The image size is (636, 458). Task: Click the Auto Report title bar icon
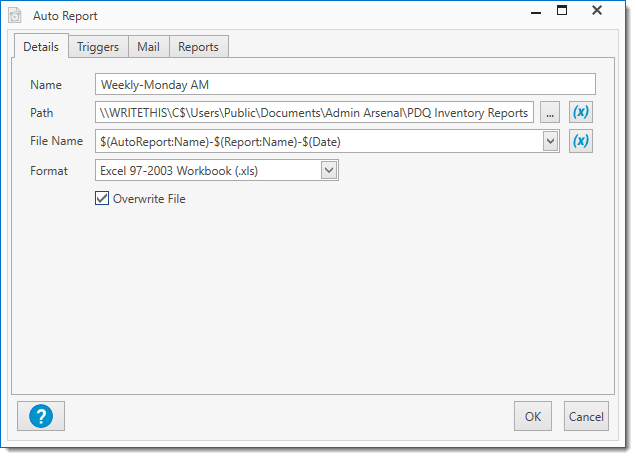(x=15, y=16)
